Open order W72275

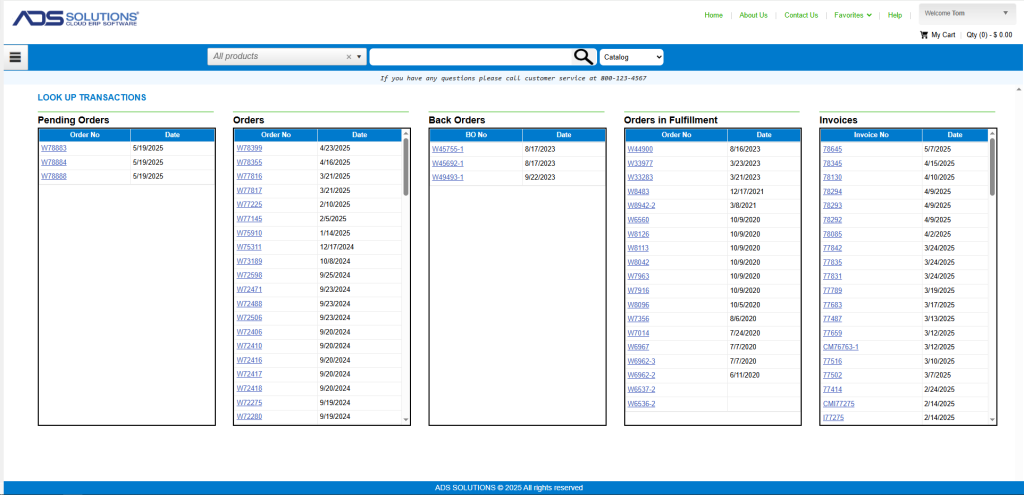pyautogui.click(x=249, y=402)
